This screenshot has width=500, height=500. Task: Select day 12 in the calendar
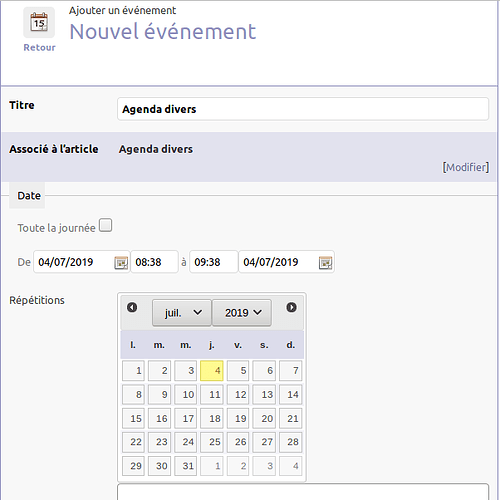click(238, 395)
